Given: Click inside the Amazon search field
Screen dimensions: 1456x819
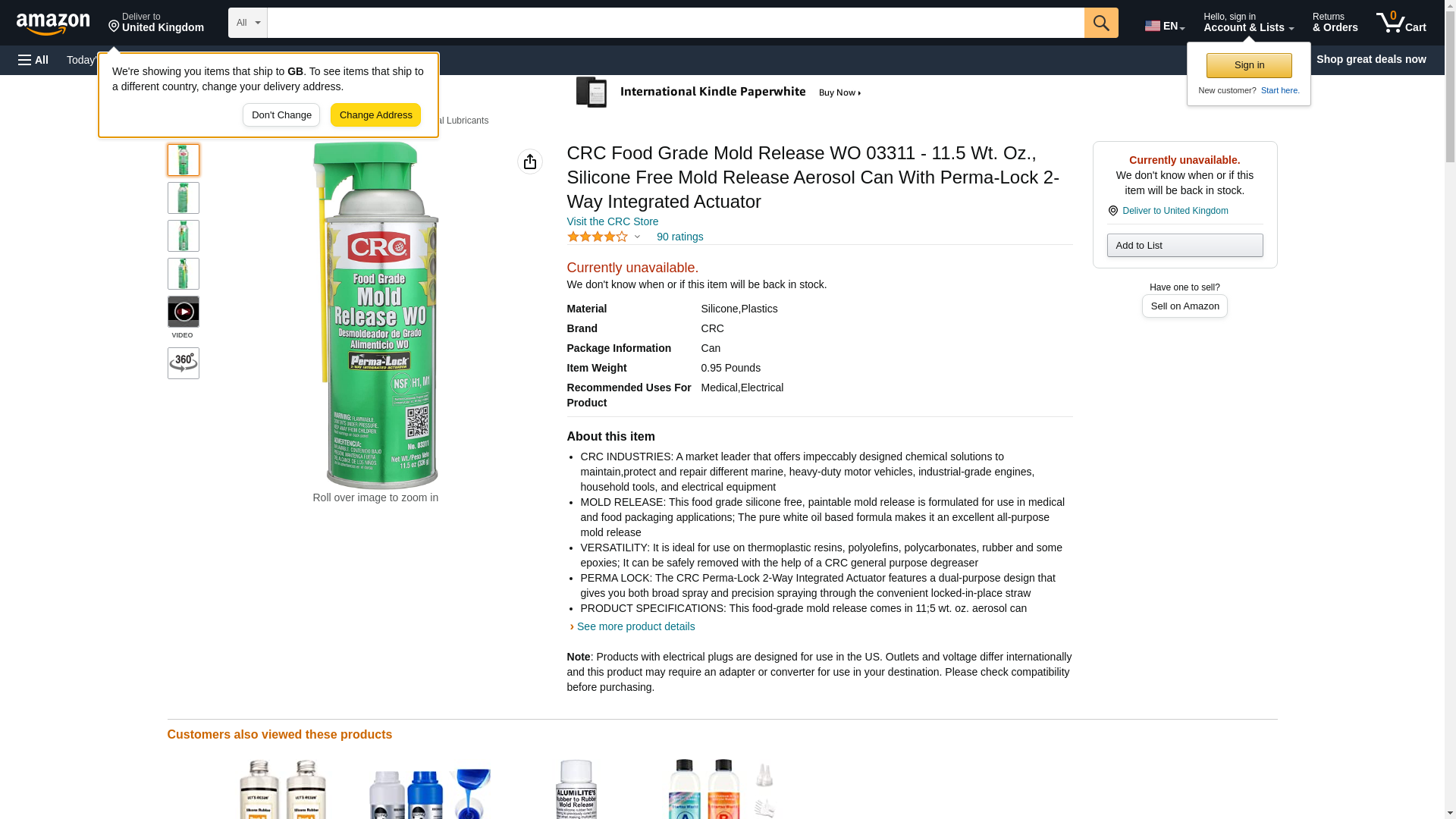Looking at the screenshot, I should [675, 23].
